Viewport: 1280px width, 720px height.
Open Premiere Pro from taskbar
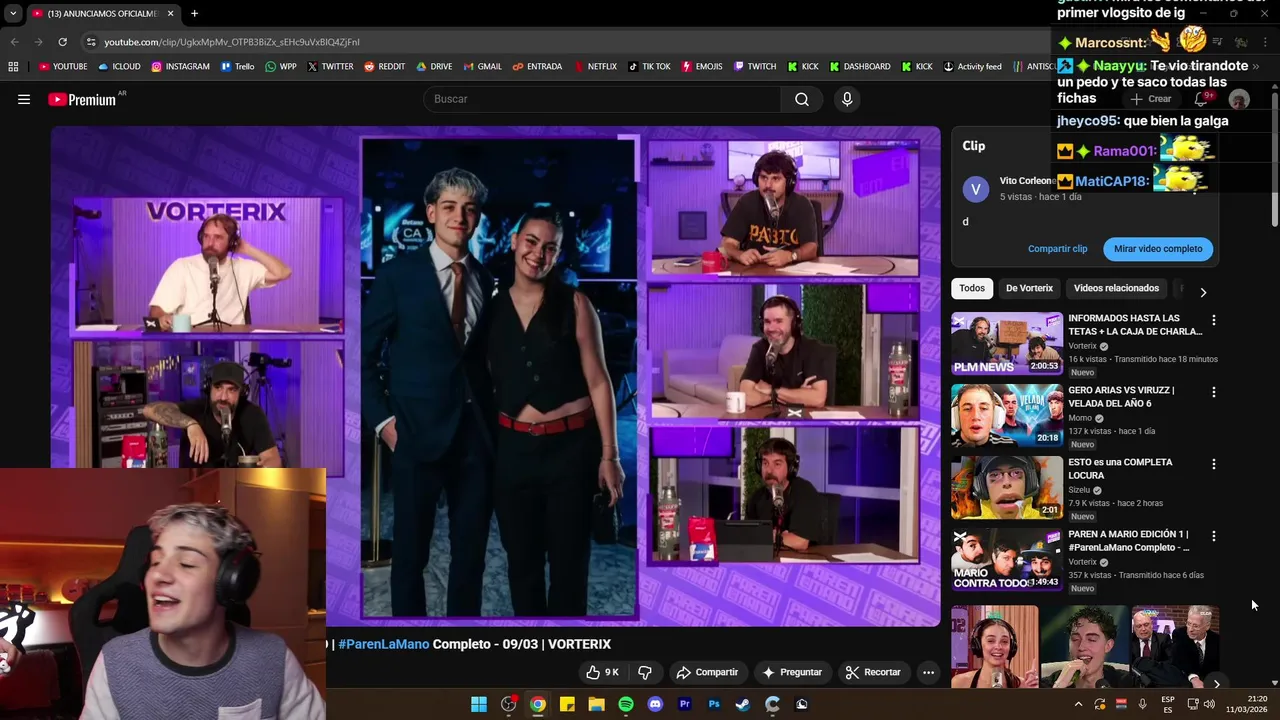pyautogui.click(x=685, y=704)
